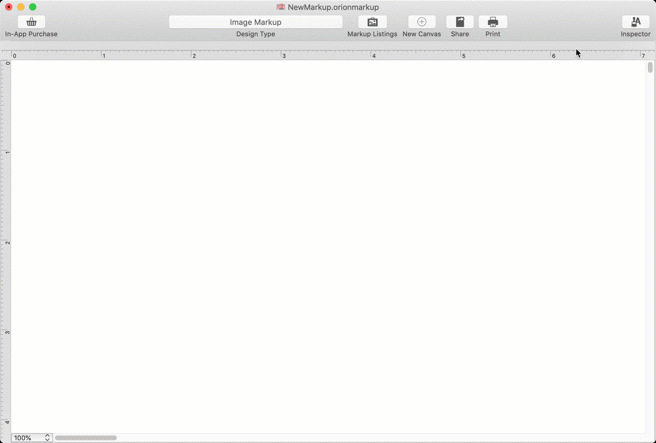Click the Share toolbar icon

tap(460, 22)
